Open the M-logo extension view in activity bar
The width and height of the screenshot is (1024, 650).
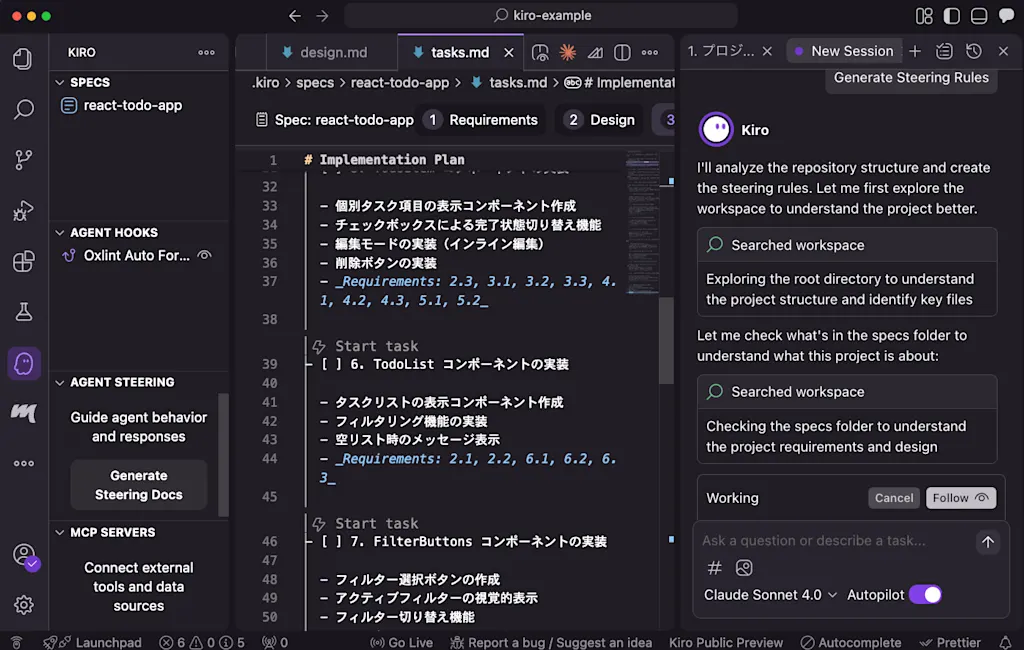[x=24, y=413]
